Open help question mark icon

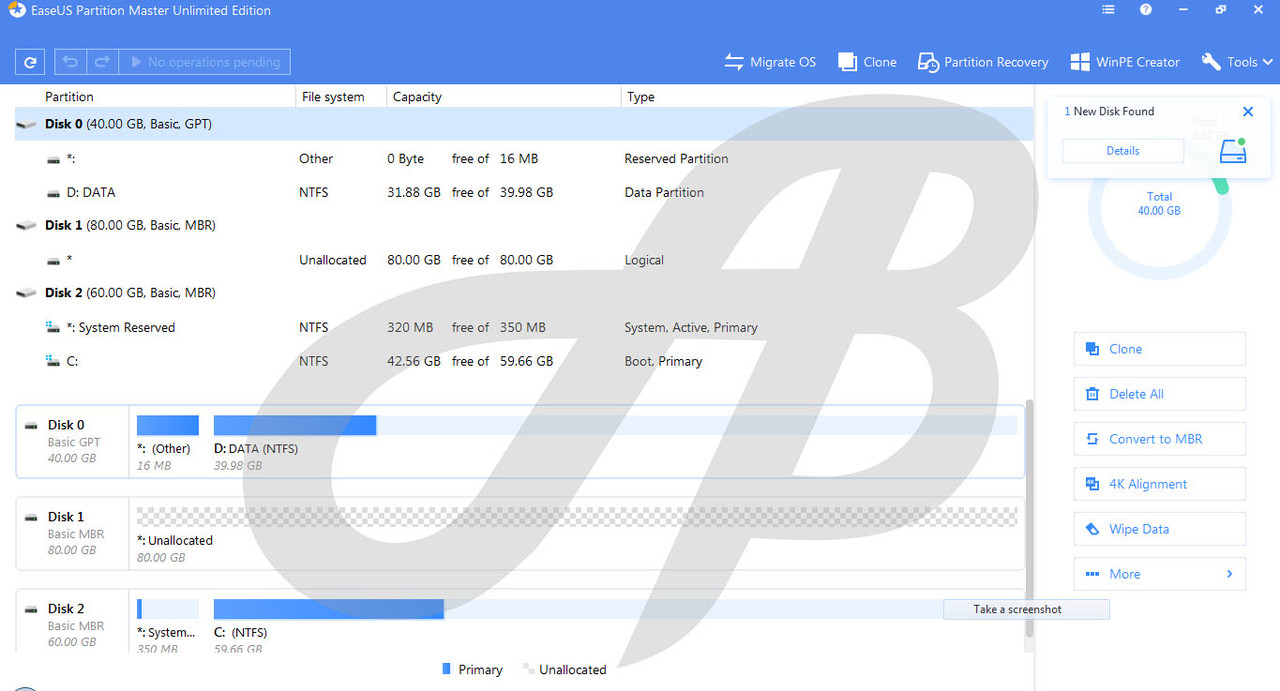[1146, 10]
